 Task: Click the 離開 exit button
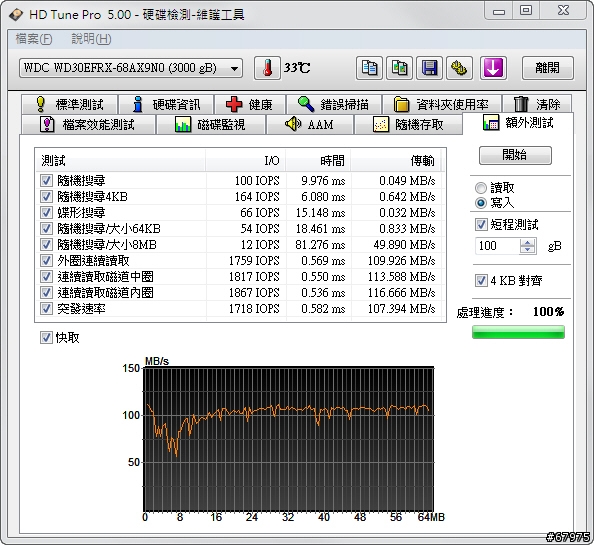click(x=547, y=68)
